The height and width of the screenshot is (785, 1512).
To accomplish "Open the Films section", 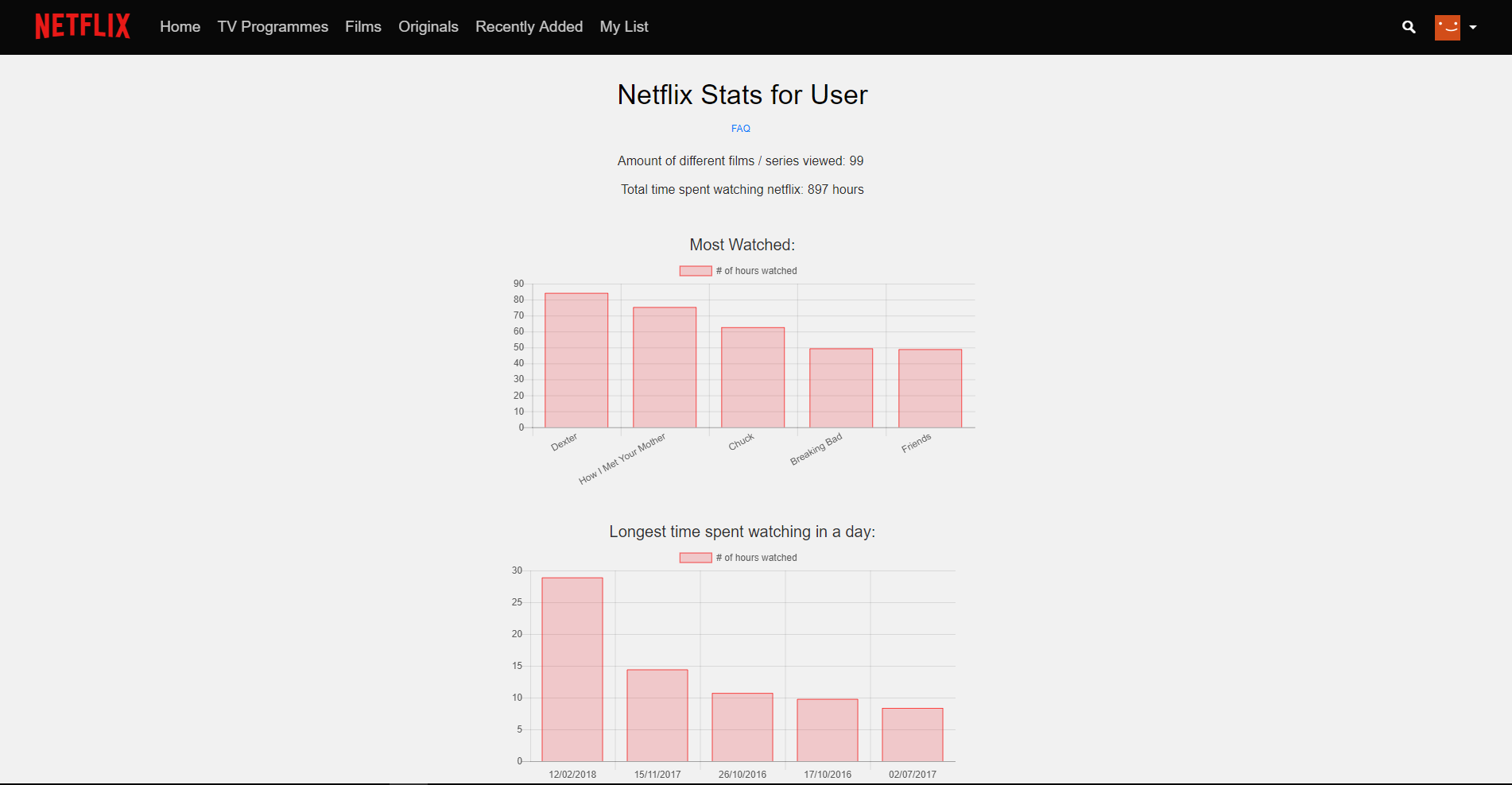I will [x=363, y=26].
